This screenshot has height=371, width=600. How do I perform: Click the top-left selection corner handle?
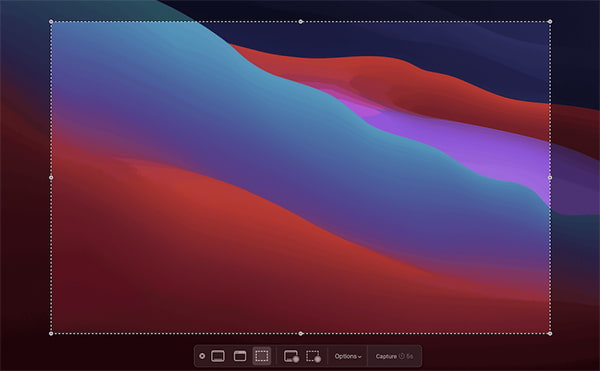(51, 22)
